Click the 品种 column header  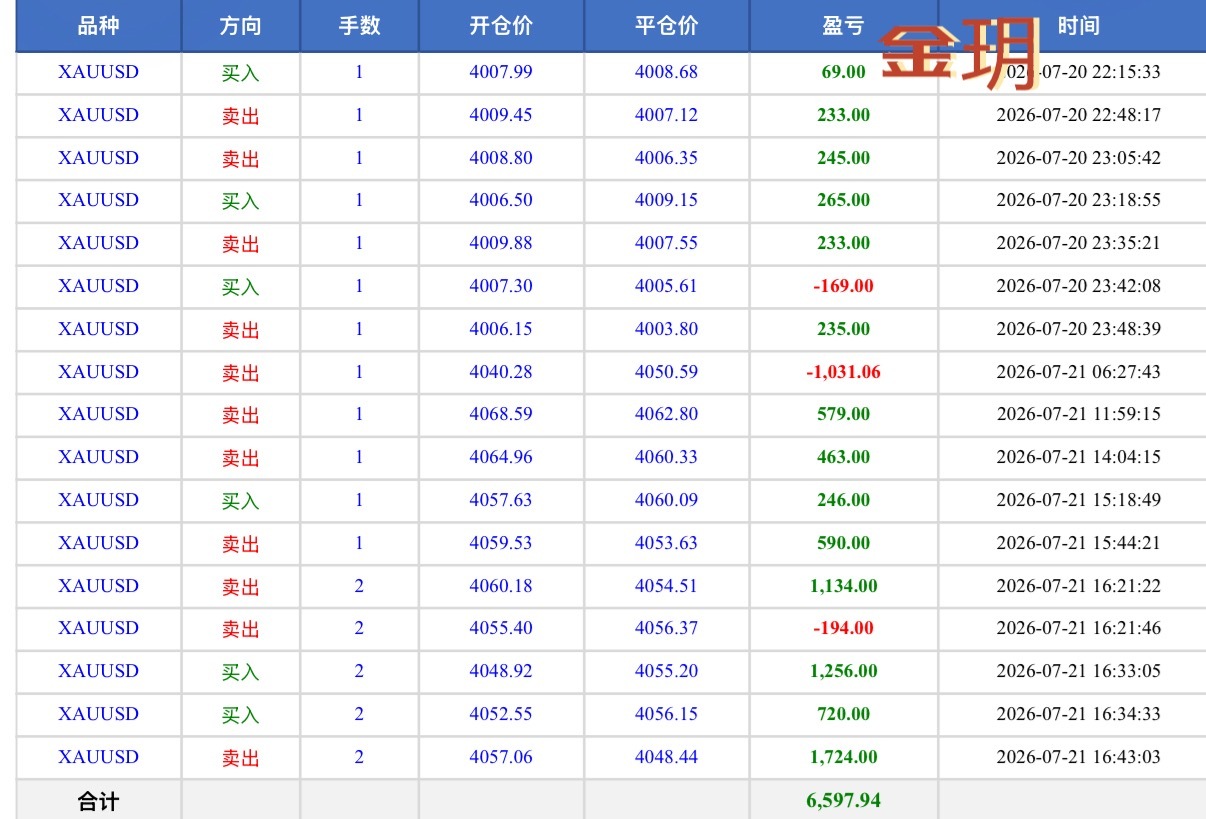pos(98,26)
